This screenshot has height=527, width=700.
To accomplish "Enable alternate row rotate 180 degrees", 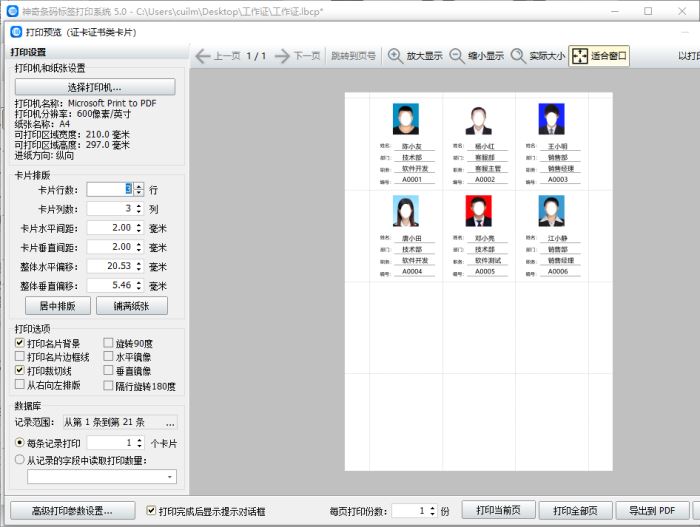I will point(108,385).
